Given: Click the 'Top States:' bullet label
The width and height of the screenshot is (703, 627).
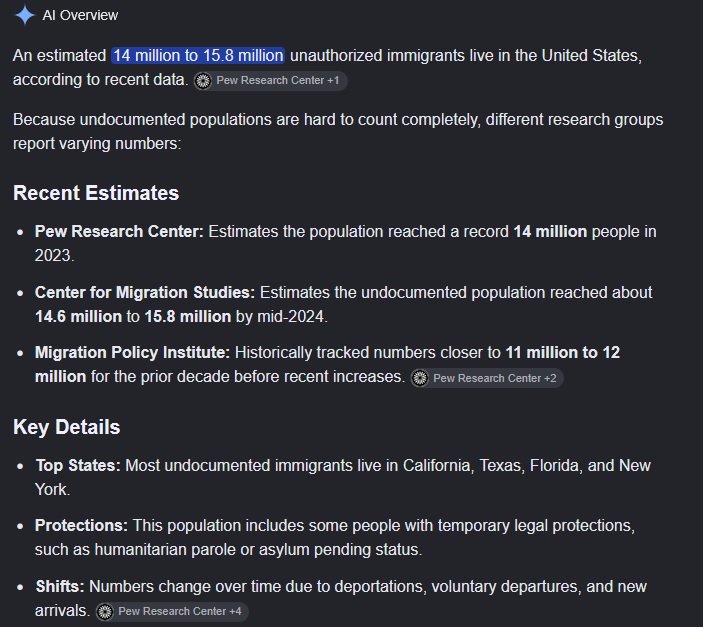Looking at the screenshot, I should pos(78,466).
